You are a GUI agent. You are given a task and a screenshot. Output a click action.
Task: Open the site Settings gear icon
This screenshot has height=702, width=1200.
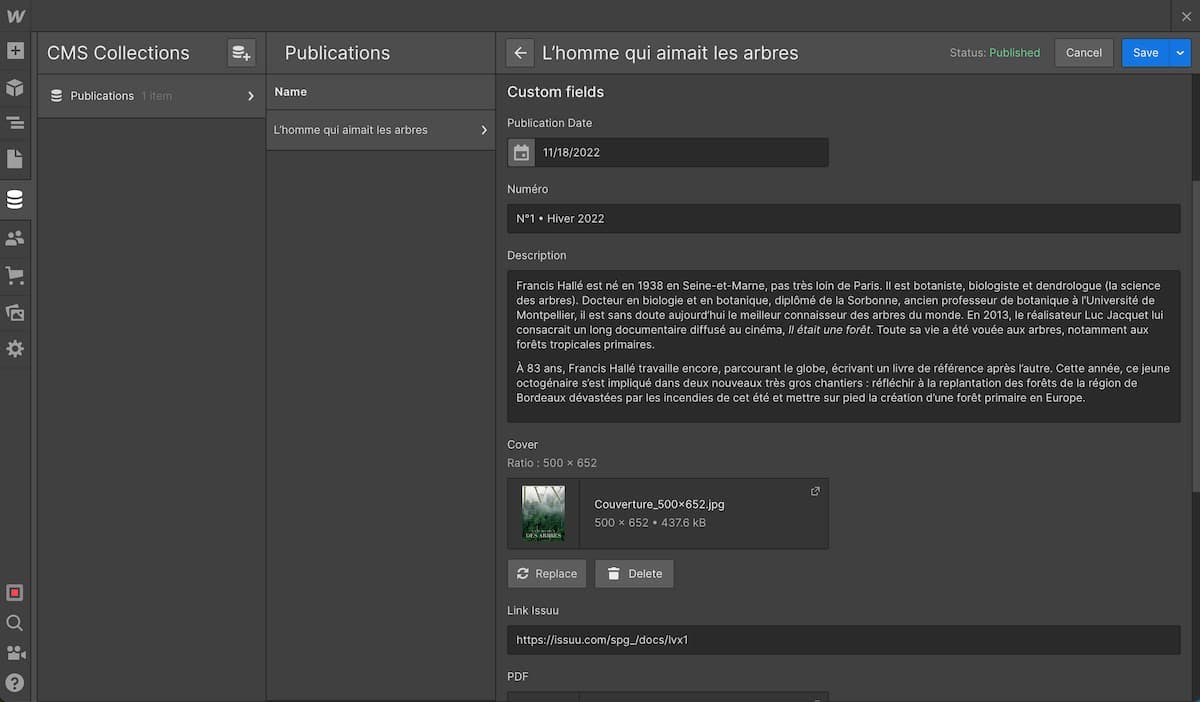pos(15,349)
